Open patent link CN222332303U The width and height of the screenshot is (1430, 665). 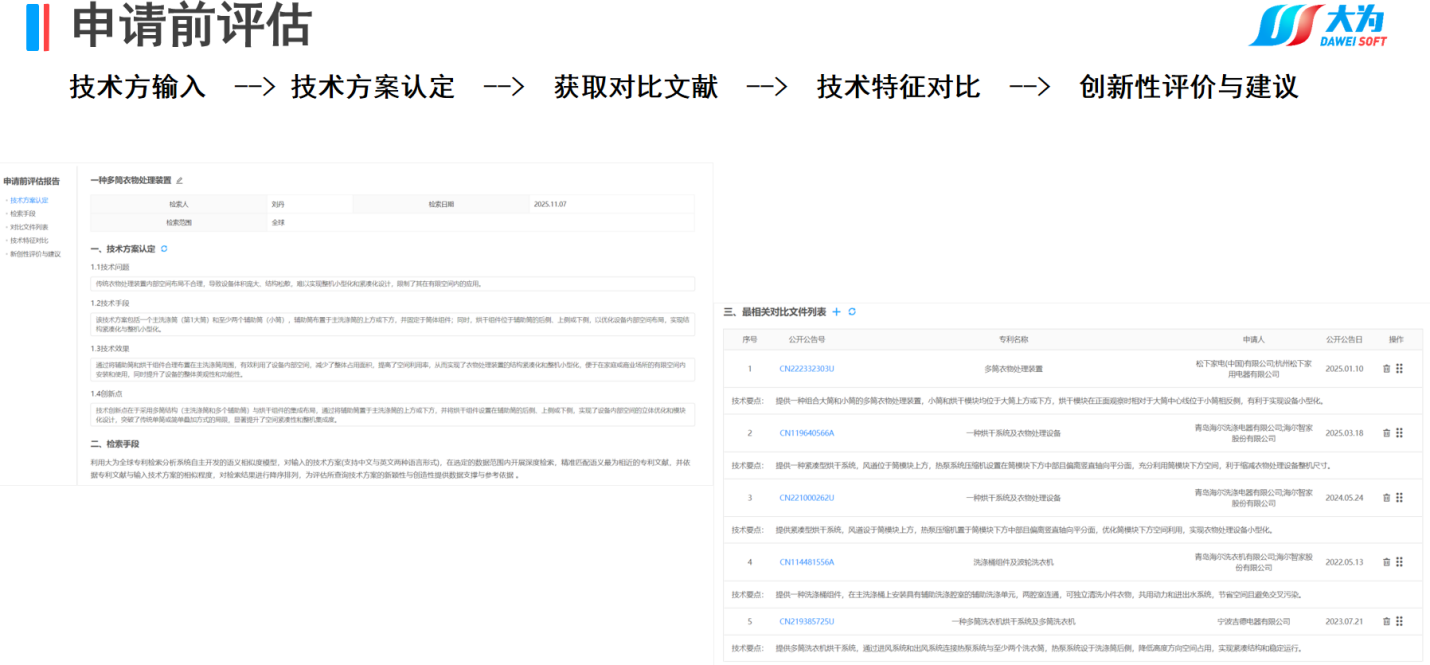[806, 369]
